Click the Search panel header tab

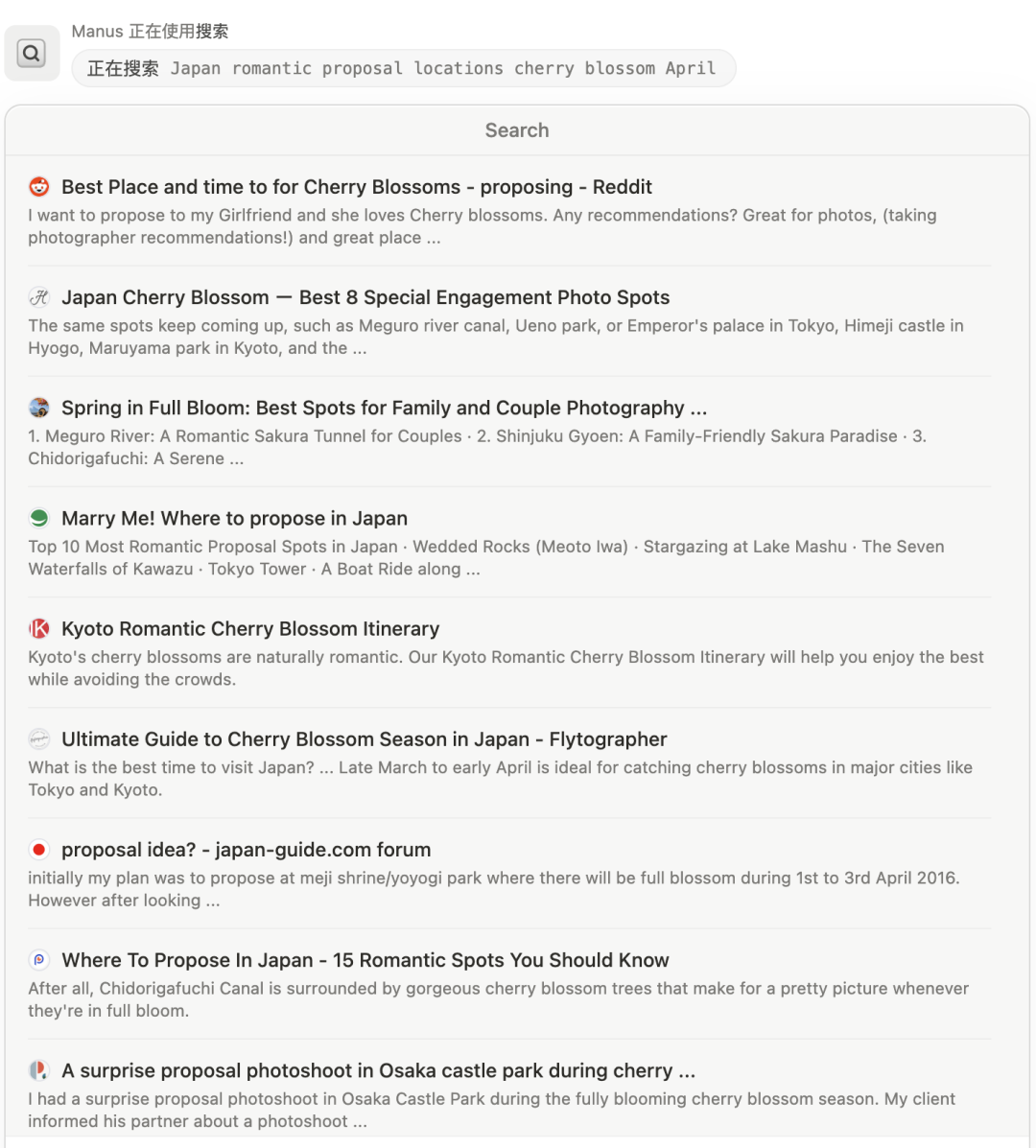click(x=516, y=130)
